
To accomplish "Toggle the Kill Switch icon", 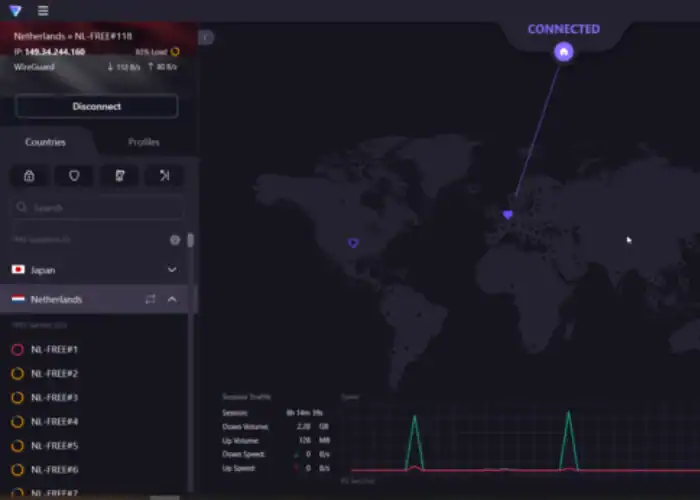I will coord(120,175).
